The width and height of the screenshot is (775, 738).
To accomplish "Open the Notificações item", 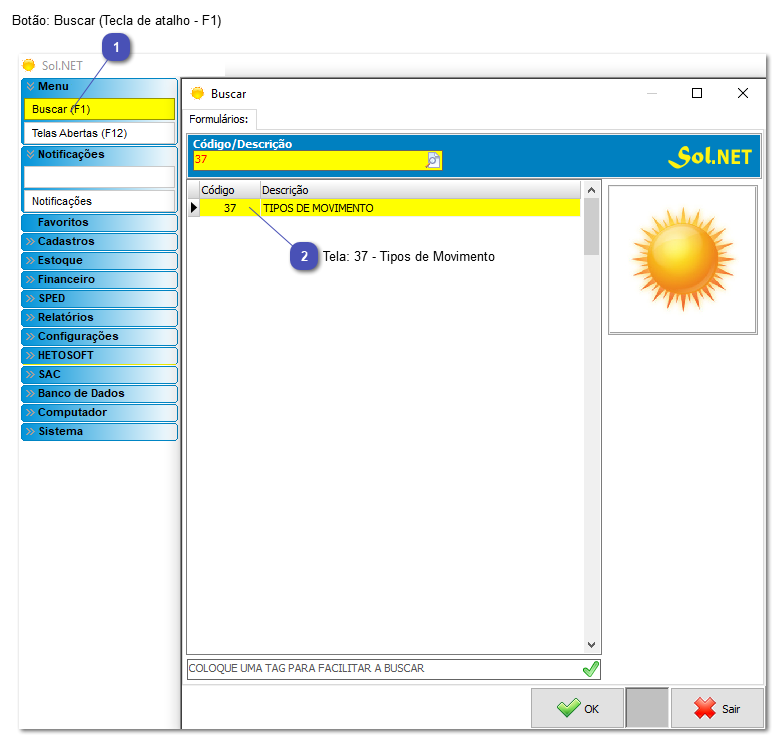I will (99, 202).
